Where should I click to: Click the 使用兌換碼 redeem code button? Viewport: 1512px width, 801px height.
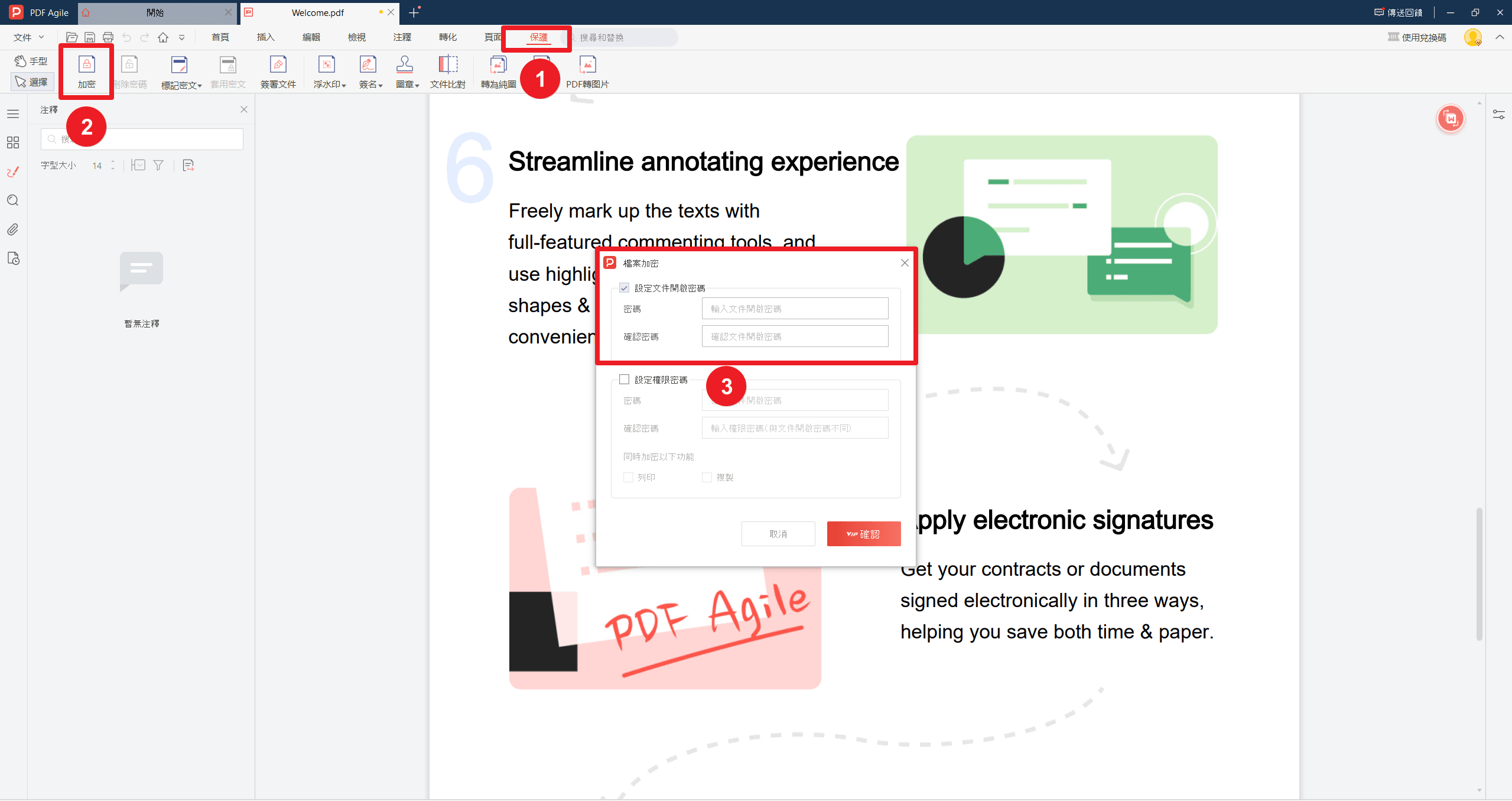point(1417,37)
